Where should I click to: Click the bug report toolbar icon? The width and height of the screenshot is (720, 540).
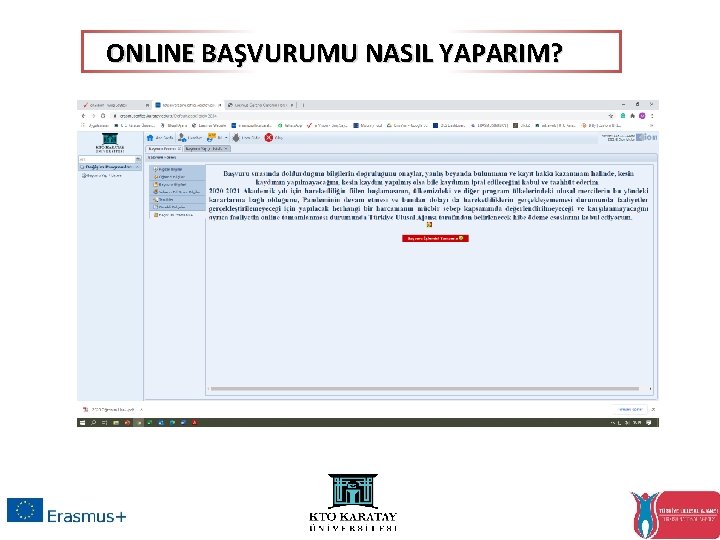236,138
